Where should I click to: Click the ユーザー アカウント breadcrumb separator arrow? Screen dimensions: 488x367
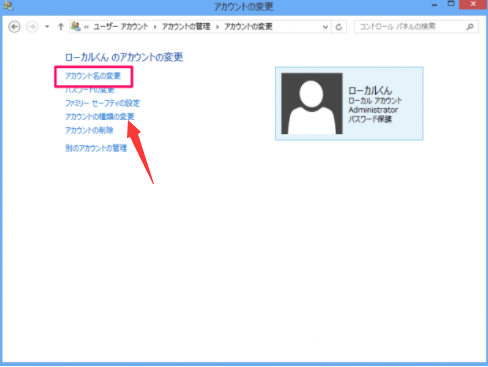click(155, 27)
